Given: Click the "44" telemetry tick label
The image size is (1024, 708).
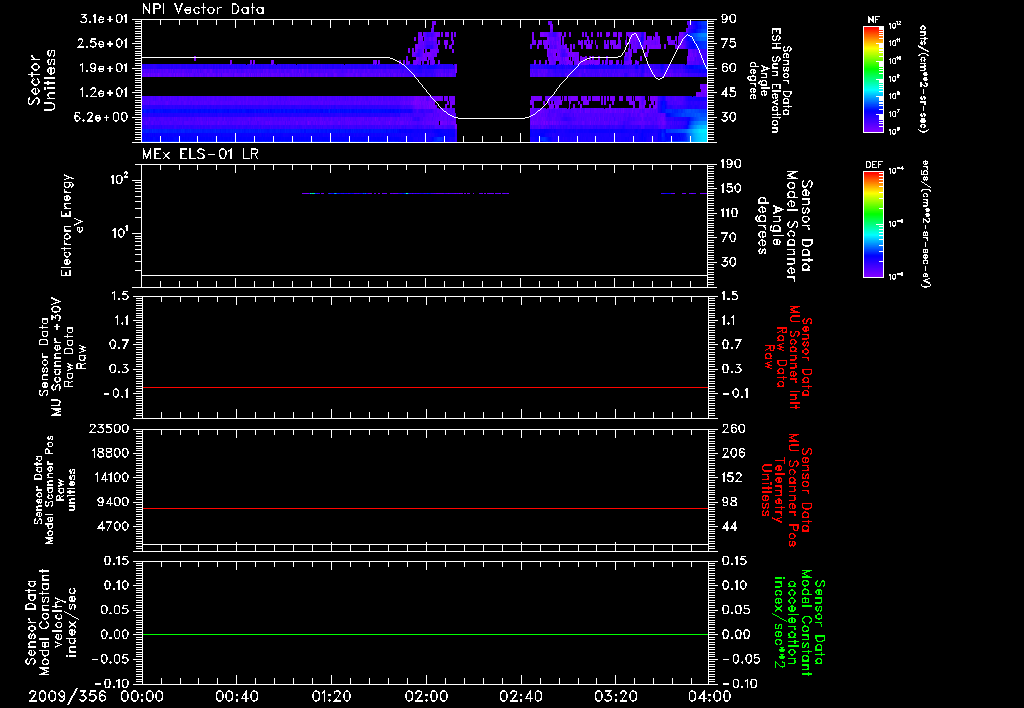Looking at the screenshot, I should tap(729, 526).
